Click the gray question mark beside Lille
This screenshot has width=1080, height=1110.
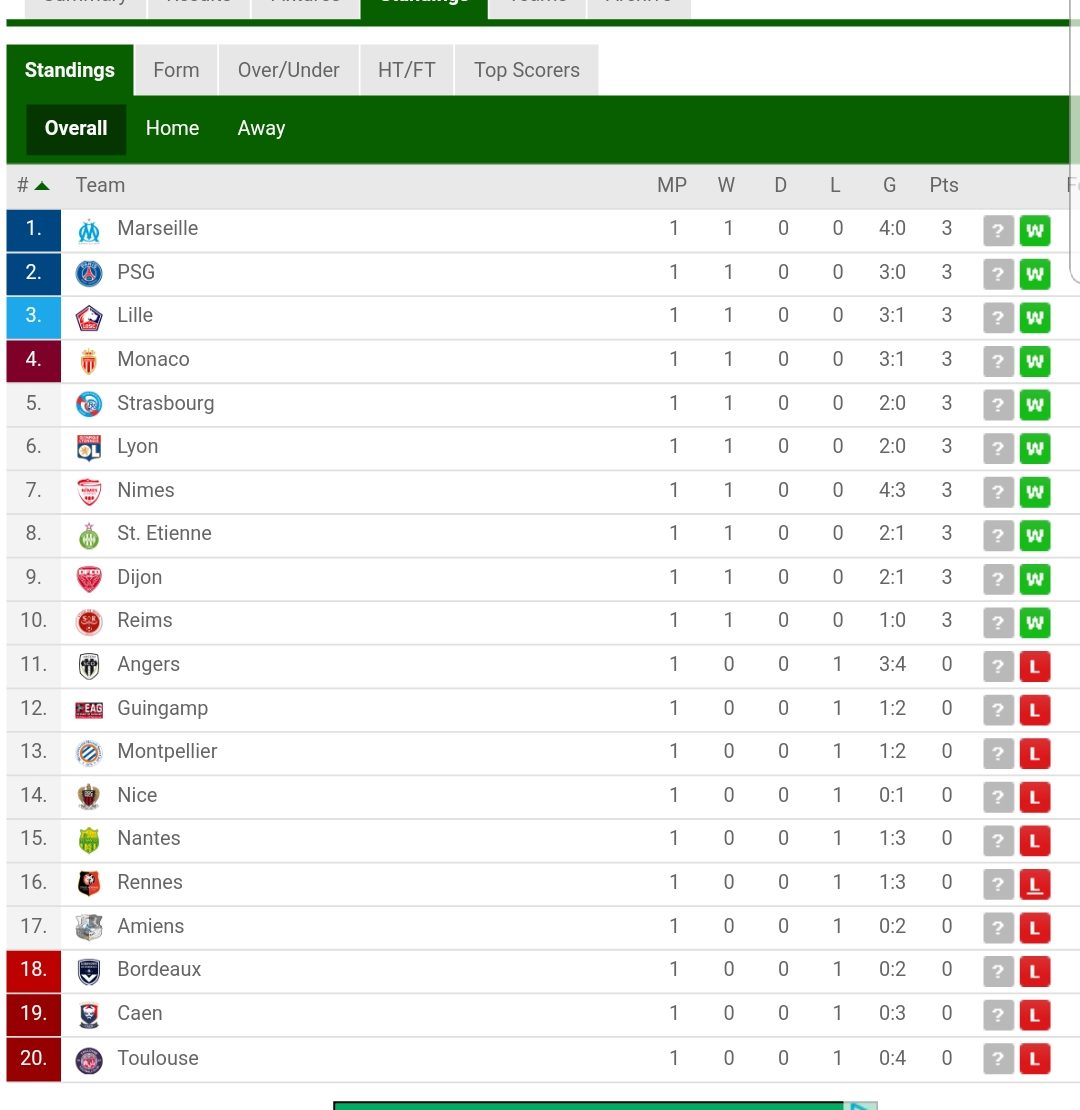998,318
